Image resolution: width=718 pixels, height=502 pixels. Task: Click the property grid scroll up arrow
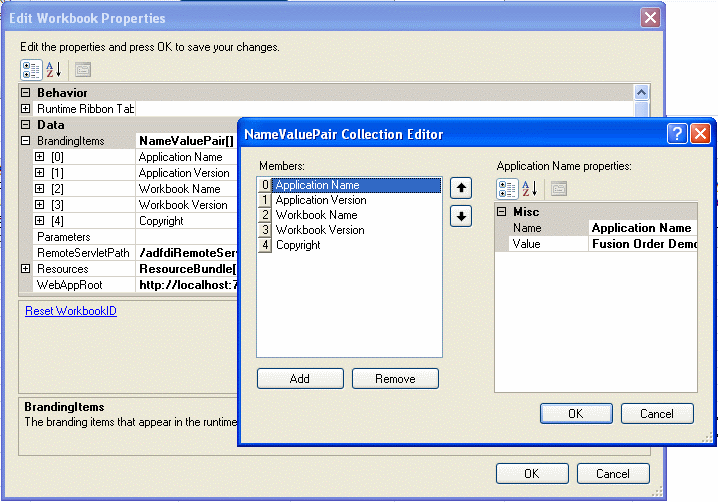[x=642, y=93]
